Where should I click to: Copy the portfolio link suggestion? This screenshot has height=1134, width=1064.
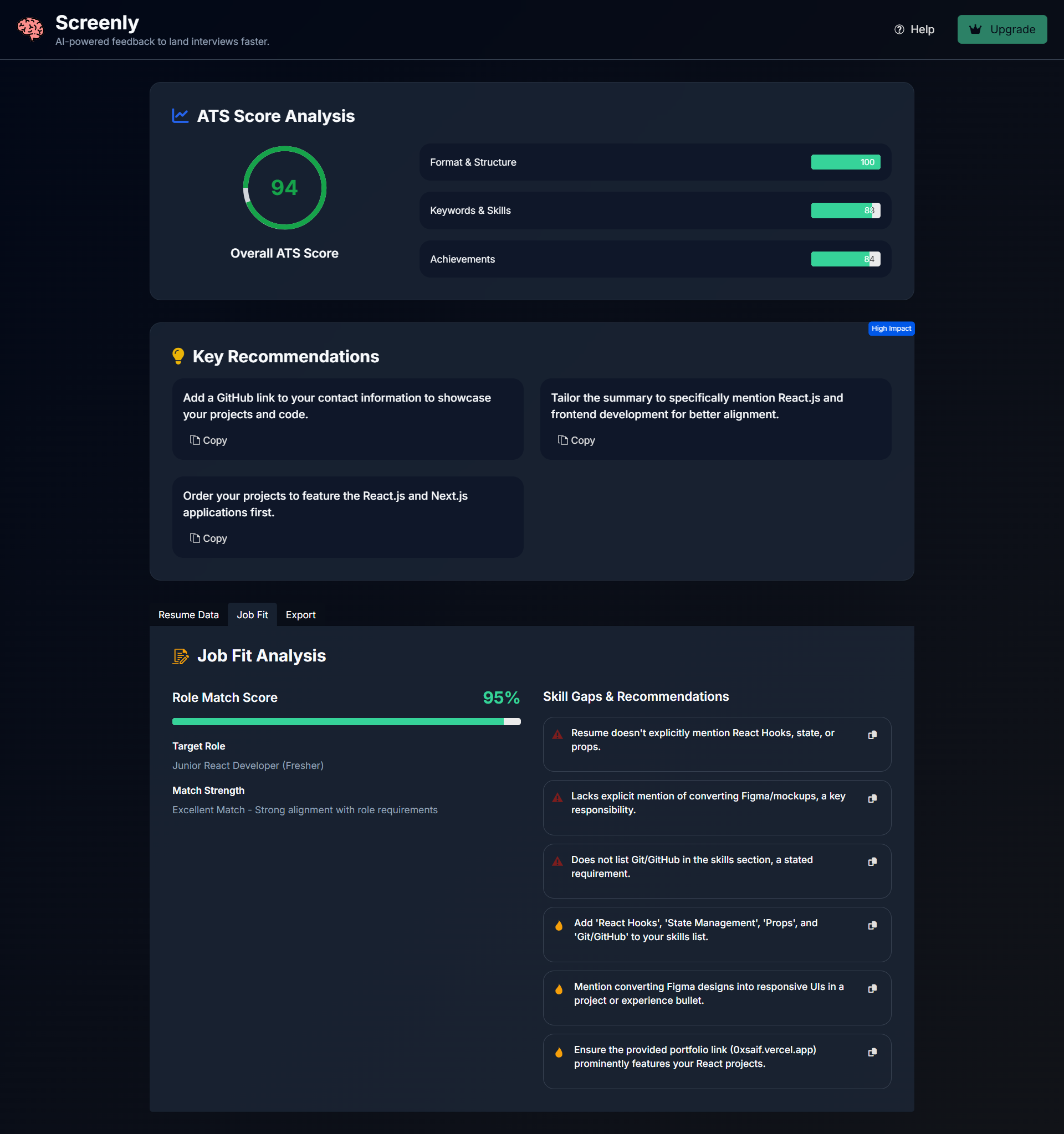[x=872, y=1052]
